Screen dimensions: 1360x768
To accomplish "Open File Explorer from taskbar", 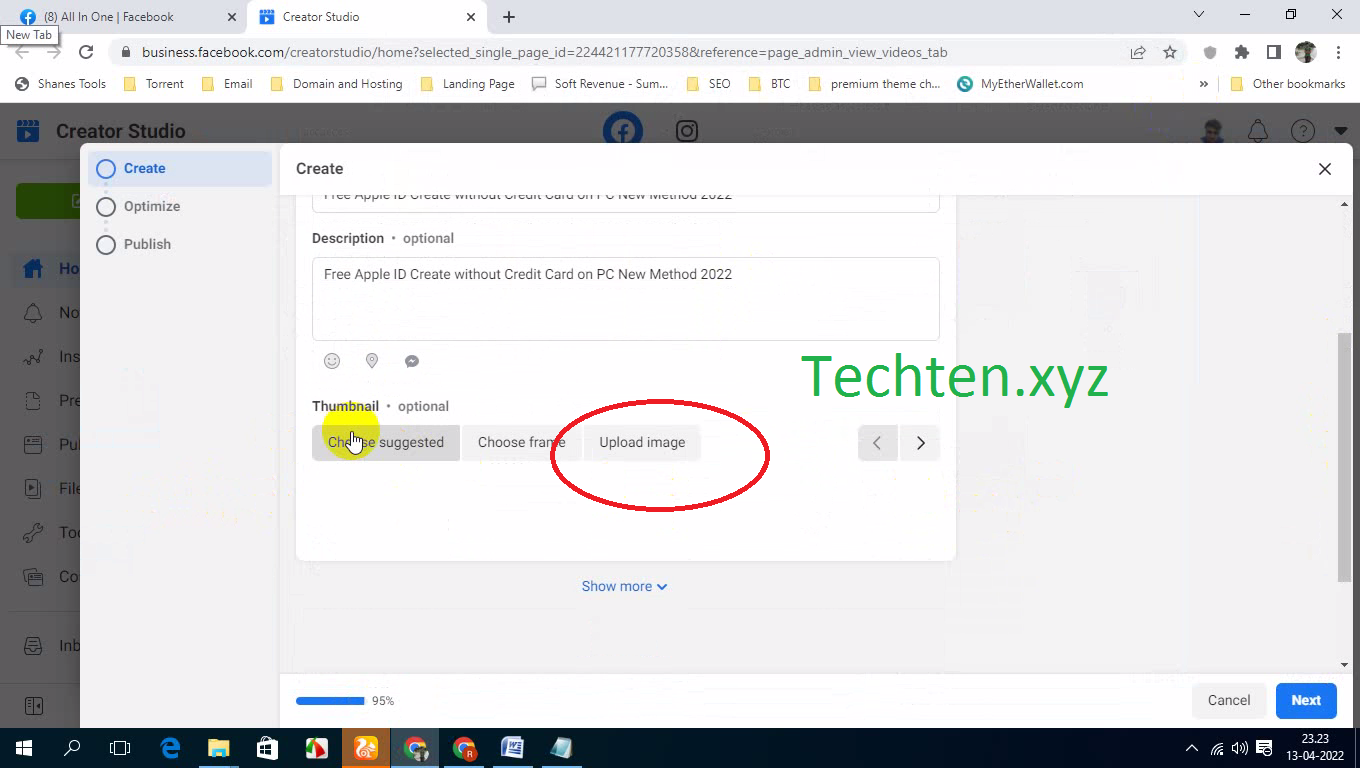I will 218,748.
